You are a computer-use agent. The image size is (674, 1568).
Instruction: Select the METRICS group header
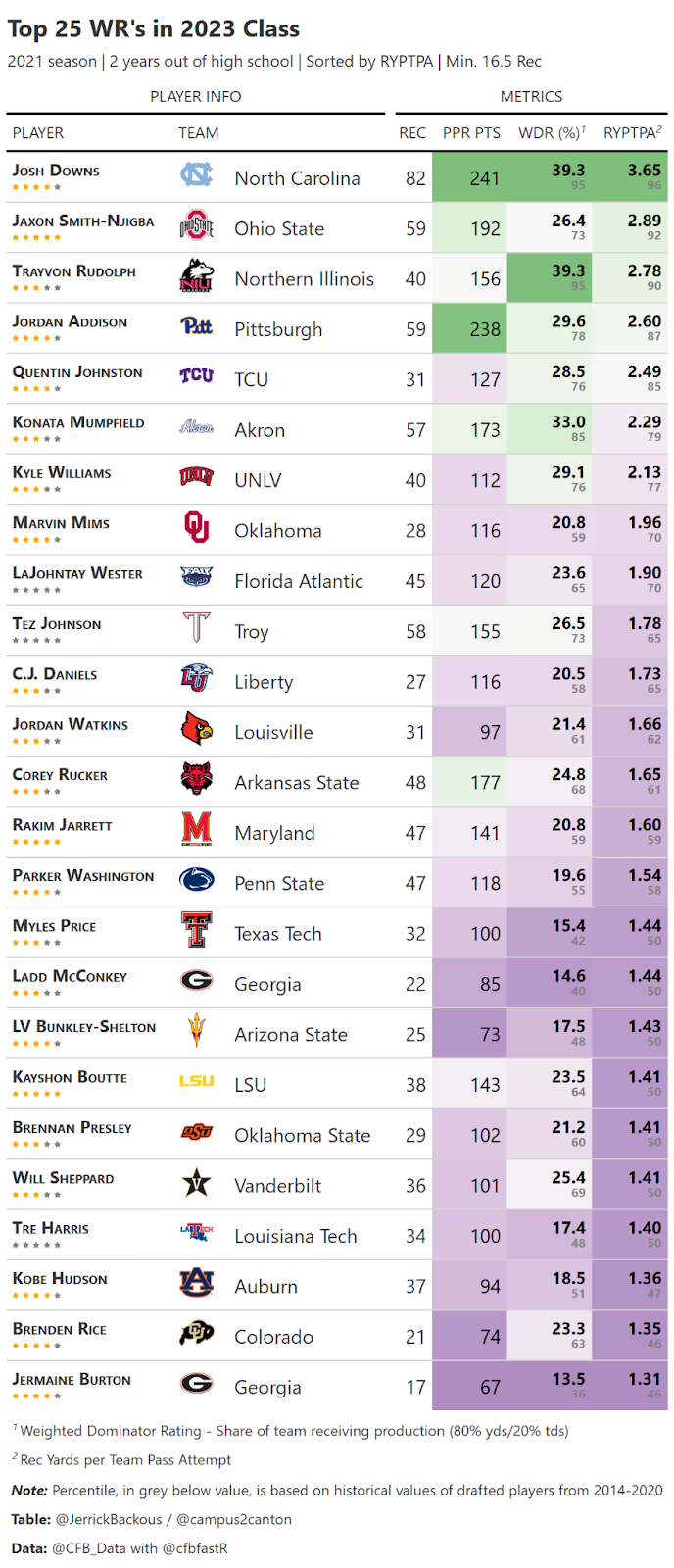[531, 97]
